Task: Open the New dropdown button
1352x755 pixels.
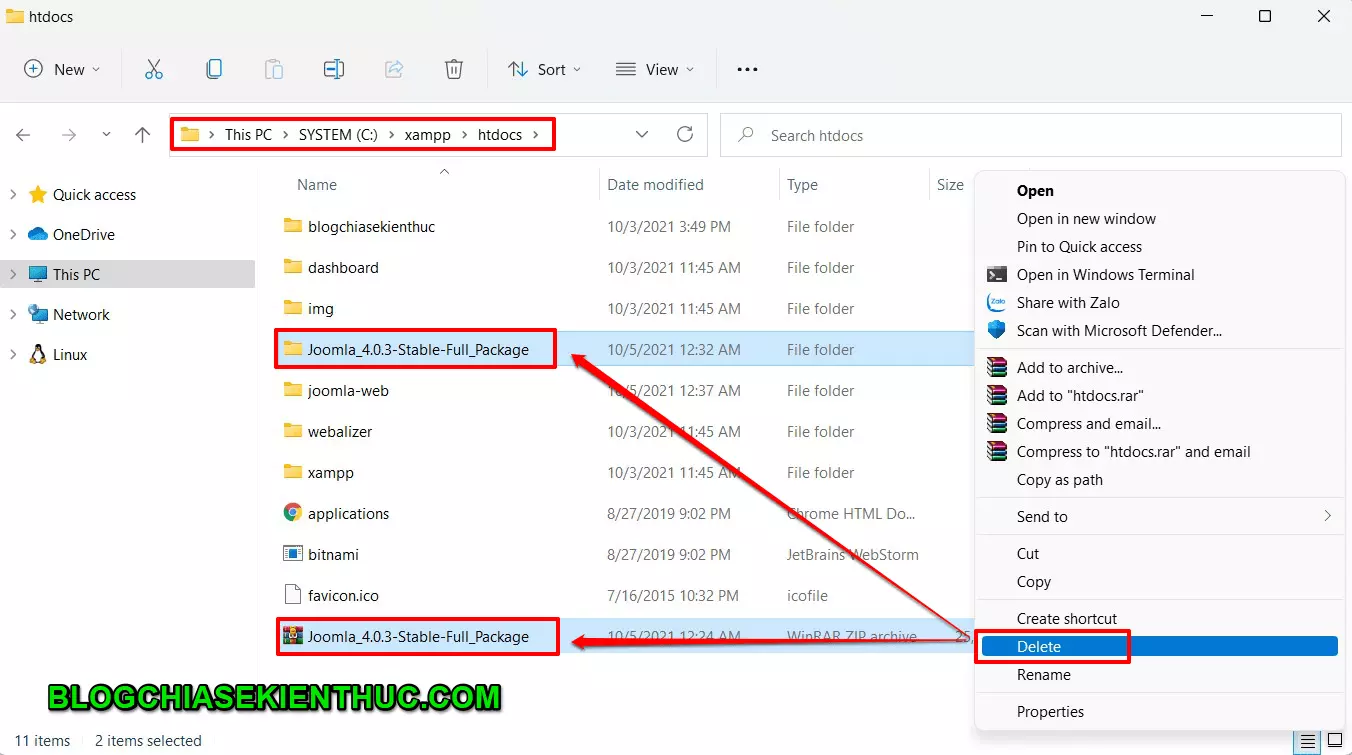Action: pos(62,69)
